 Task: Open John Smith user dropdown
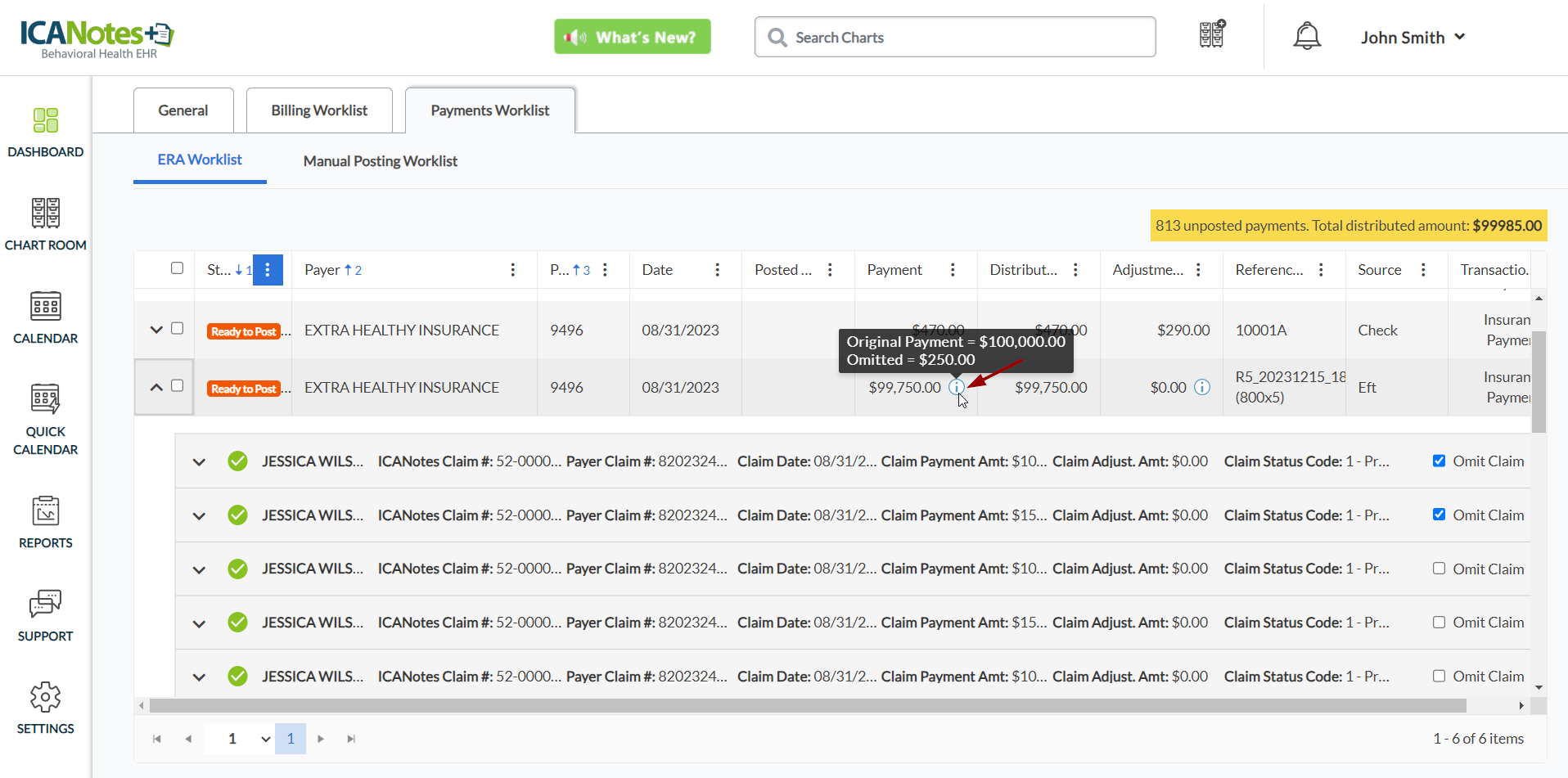(1413, 38)
